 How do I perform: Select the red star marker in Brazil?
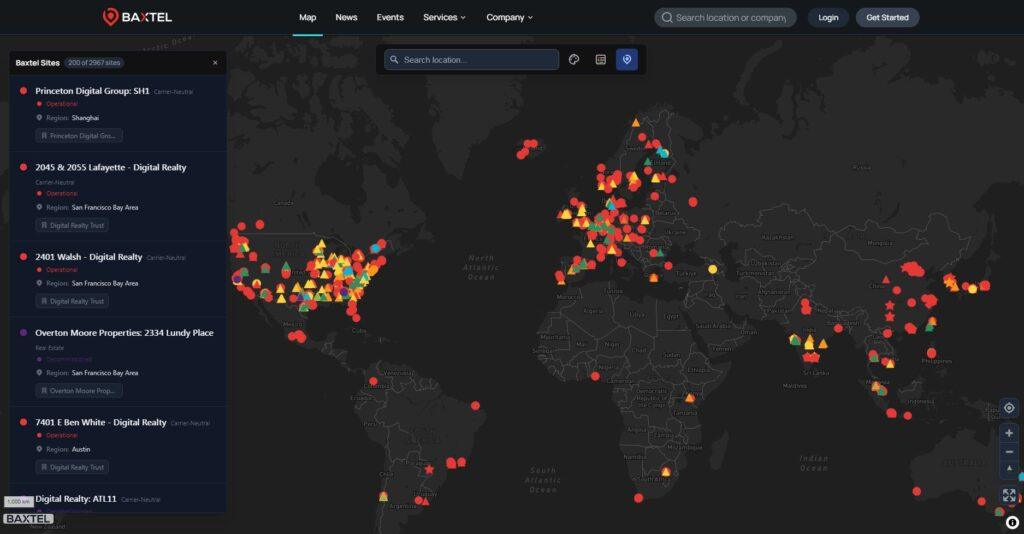429,469
